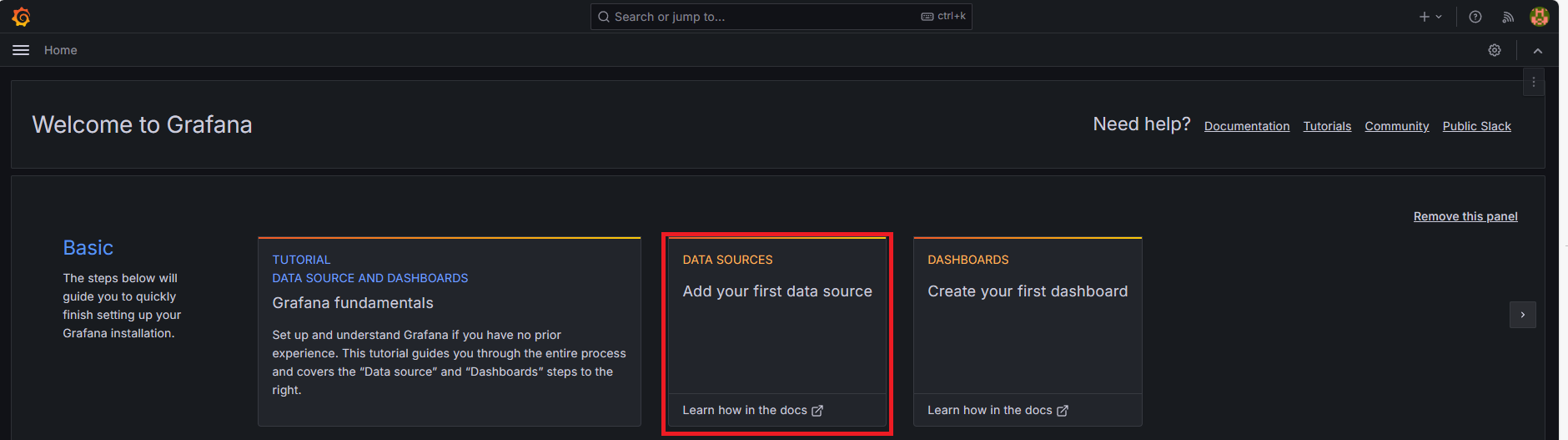
Task: Click the DASHBOARDS card label
Action: coord(968,260)
